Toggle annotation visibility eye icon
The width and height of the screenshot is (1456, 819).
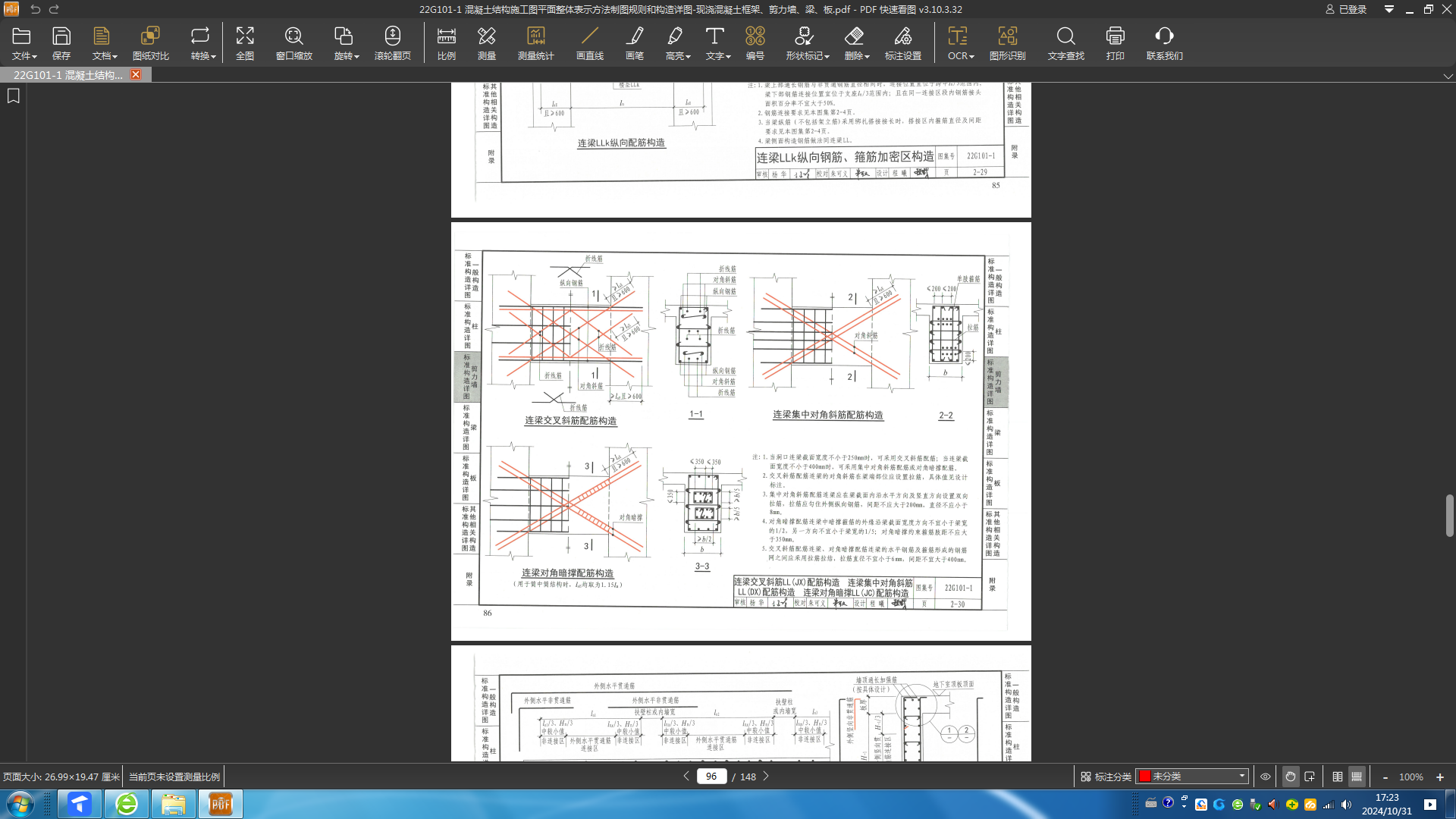coord(1266,777)
